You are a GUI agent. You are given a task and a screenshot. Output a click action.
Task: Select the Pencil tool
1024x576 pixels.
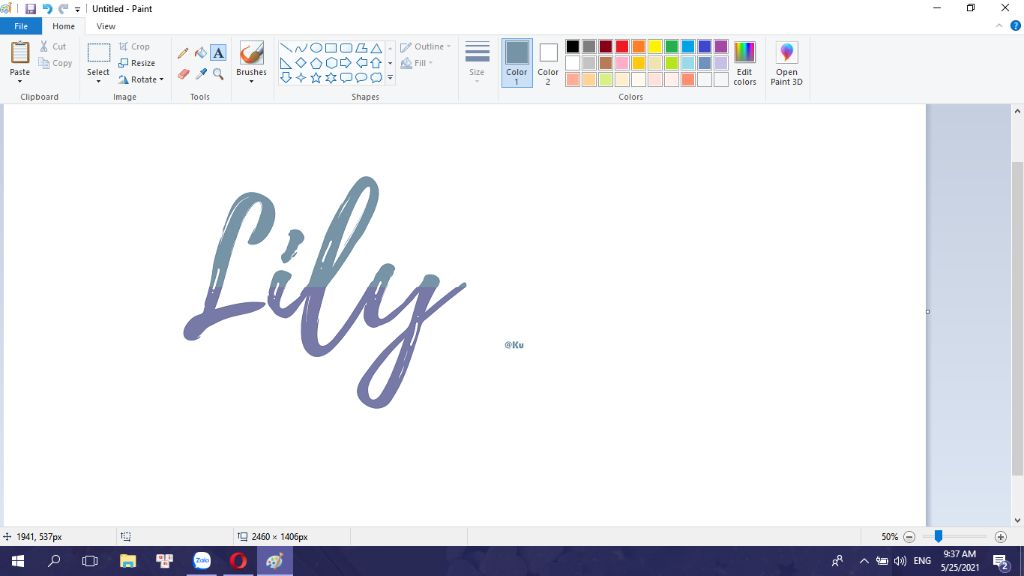[183, 53]
